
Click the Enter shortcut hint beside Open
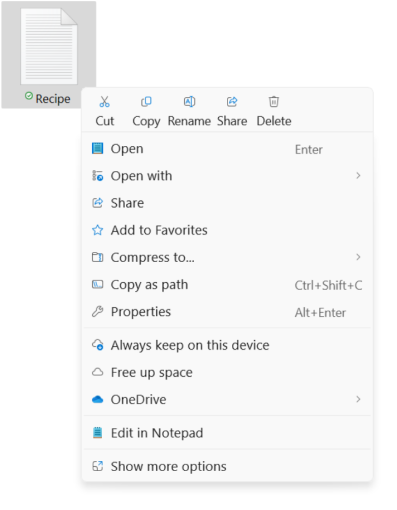tap(309, 150)
